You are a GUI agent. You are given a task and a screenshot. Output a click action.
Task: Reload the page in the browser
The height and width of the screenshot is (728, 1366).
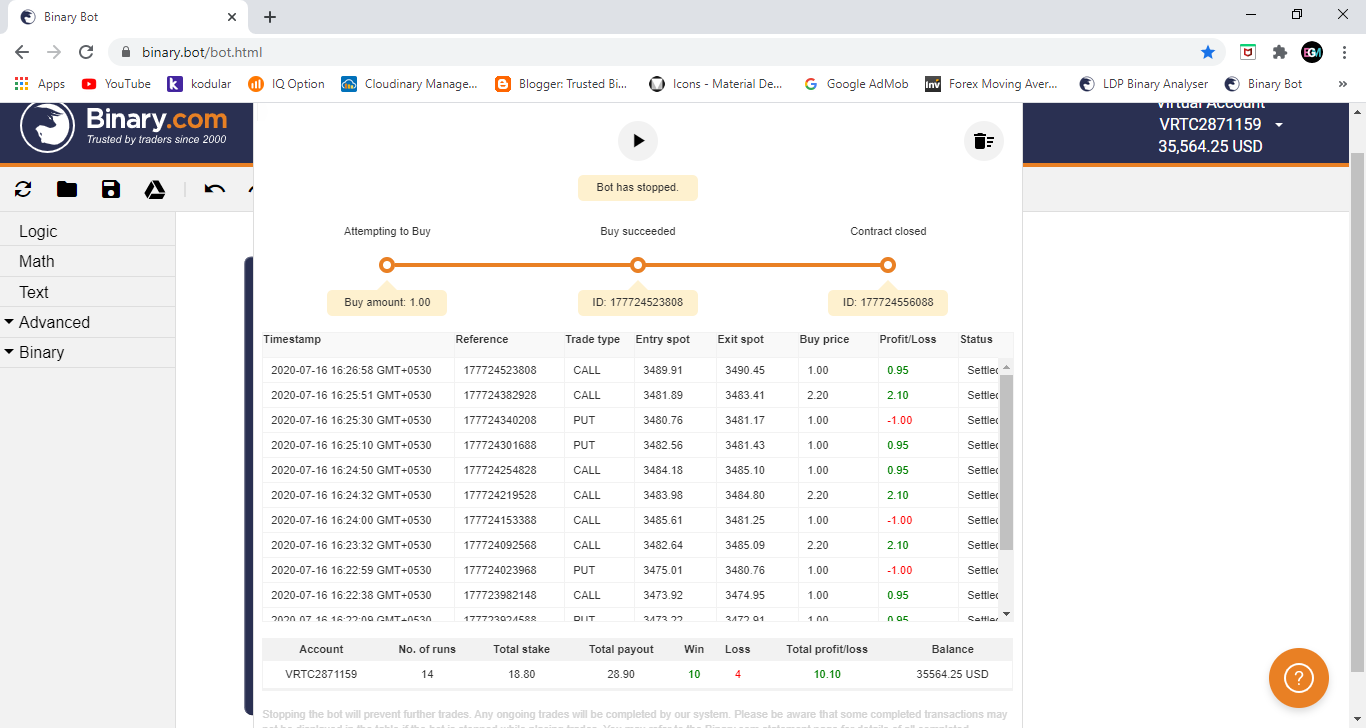[x=86, y=51]
